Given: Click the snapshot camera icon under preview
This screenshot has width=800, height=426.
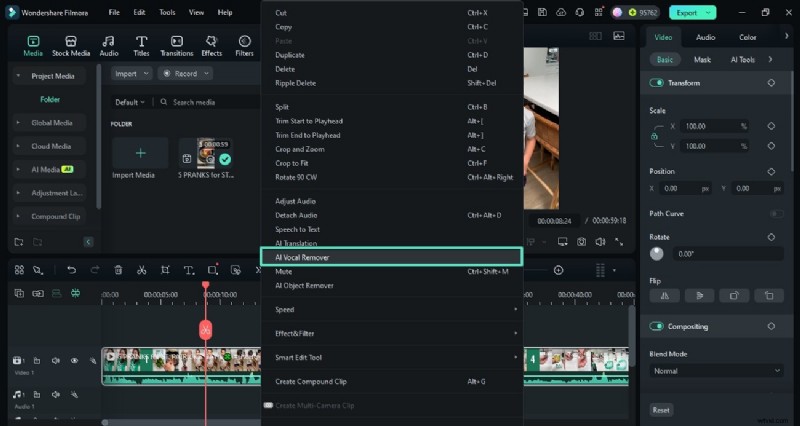Looking at the screenshot, I should [581, 242].
